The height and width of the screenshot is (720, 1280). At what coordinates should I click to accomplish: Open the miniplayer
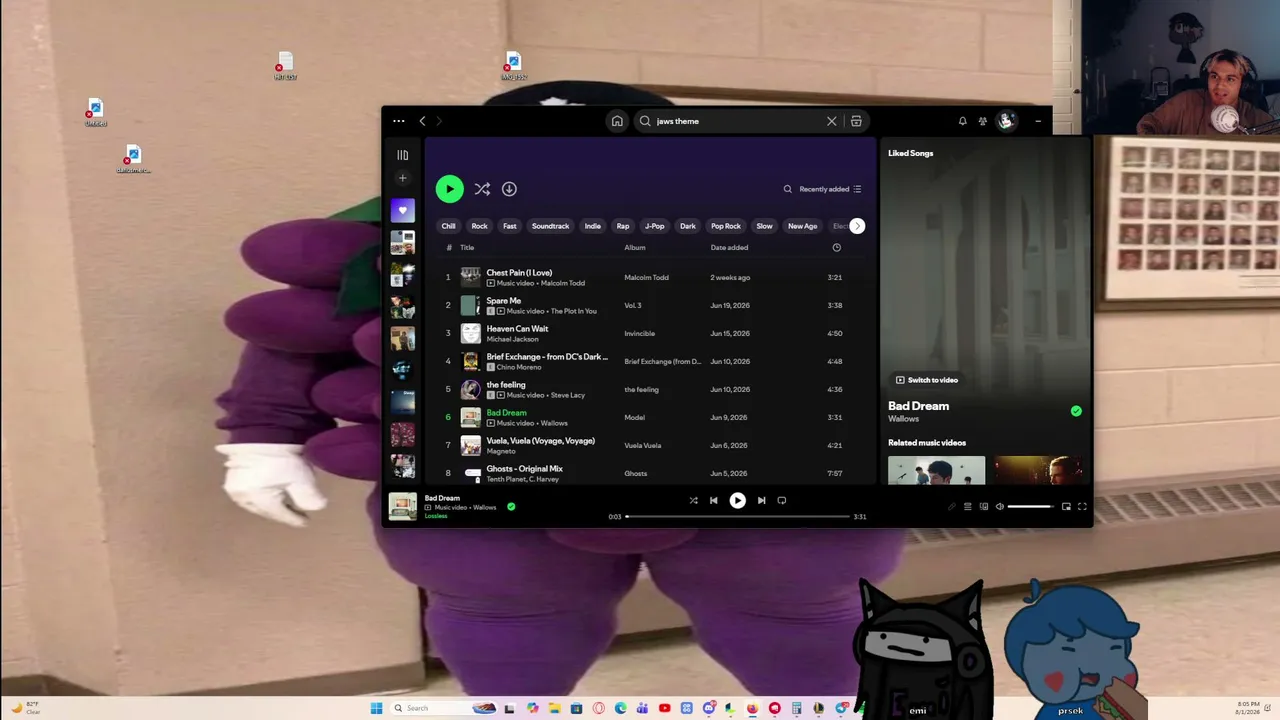coord(1066,507)
